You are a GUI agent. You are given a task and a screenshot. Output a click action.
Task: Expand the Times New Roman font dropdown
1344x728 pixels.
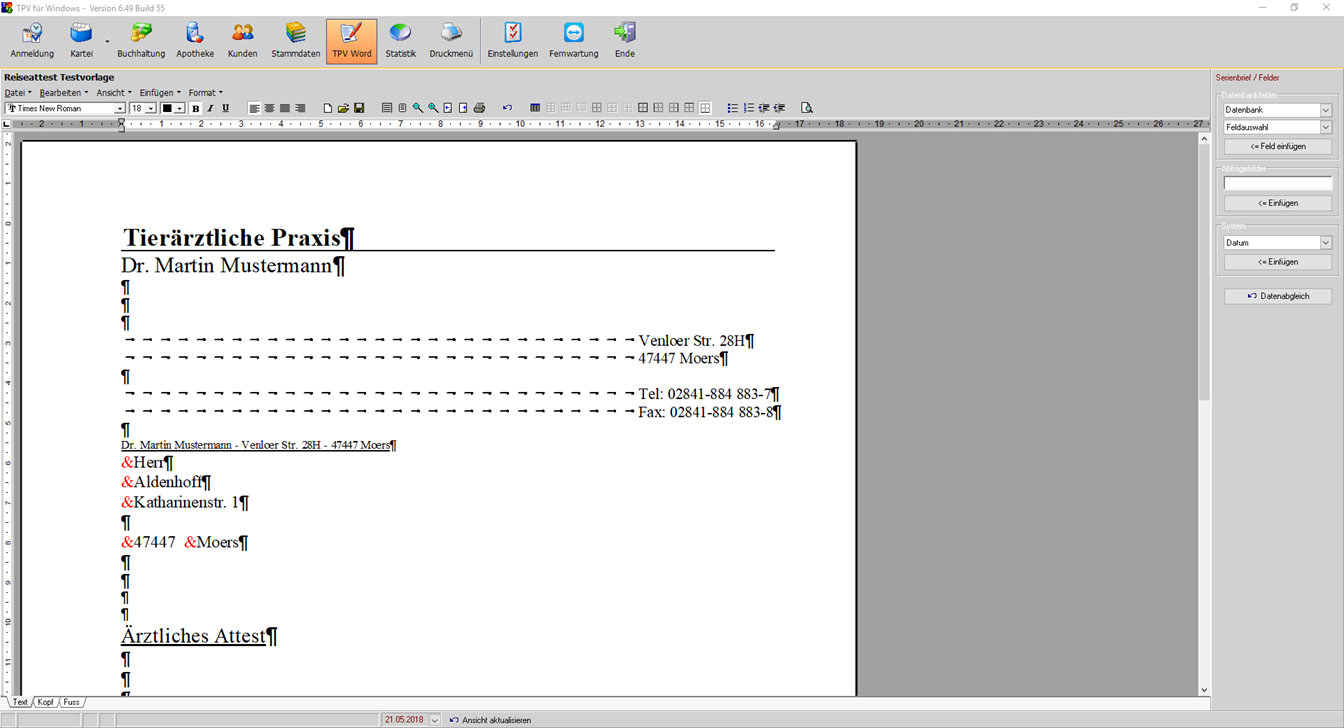pos(120,108)
